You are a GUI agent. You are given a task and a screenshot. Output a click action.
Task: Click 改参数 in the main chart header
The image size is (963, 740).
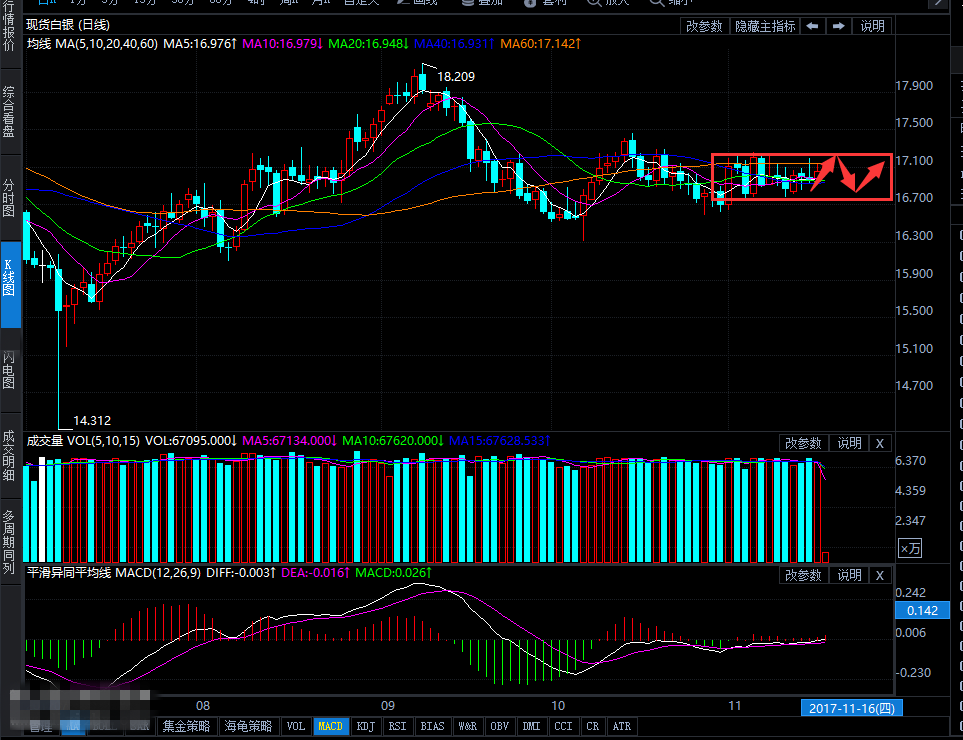point(706,26)
